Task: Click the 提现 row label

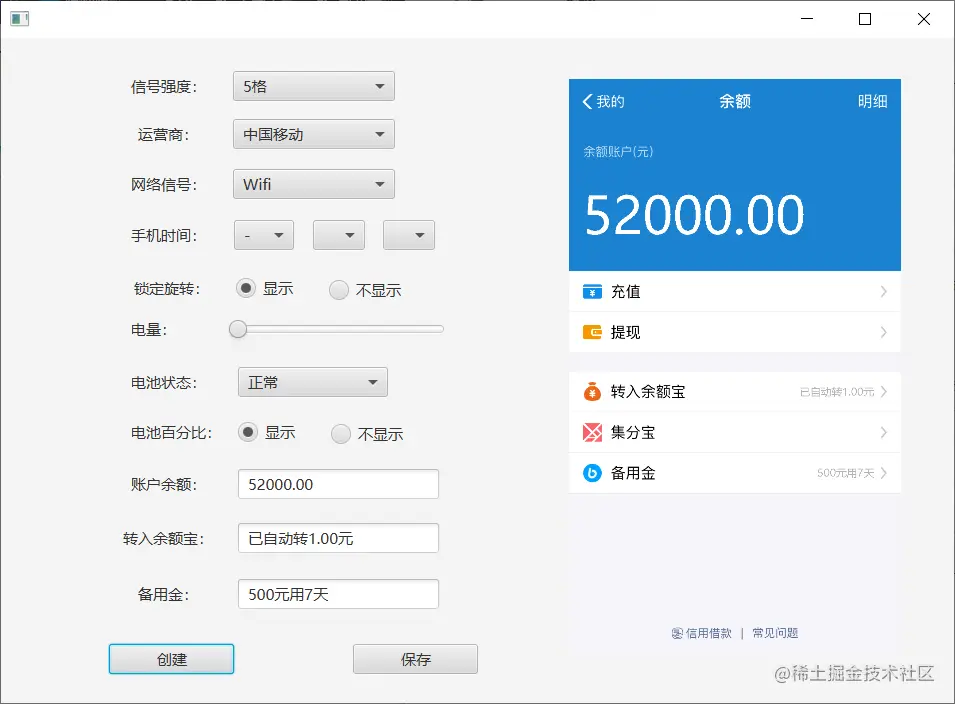Action: pos(626,332)
